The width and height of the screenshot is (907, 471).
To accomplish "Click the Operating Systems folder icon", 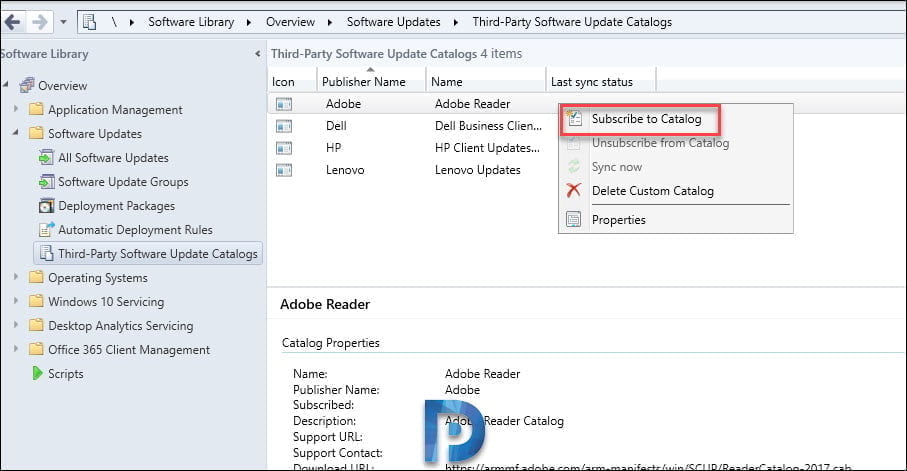I will tap(36, 277).
